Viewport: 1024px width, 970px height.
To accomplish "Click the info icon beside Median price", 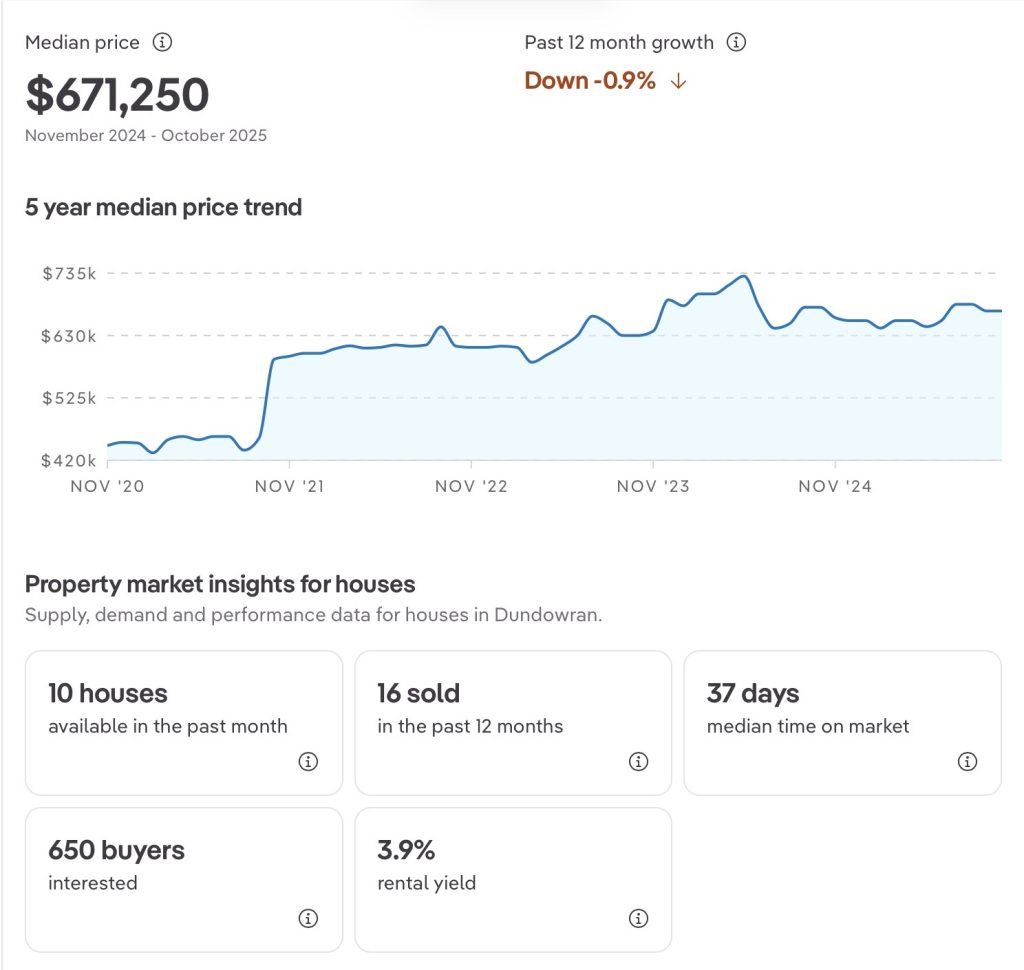I will coord(162,43).
